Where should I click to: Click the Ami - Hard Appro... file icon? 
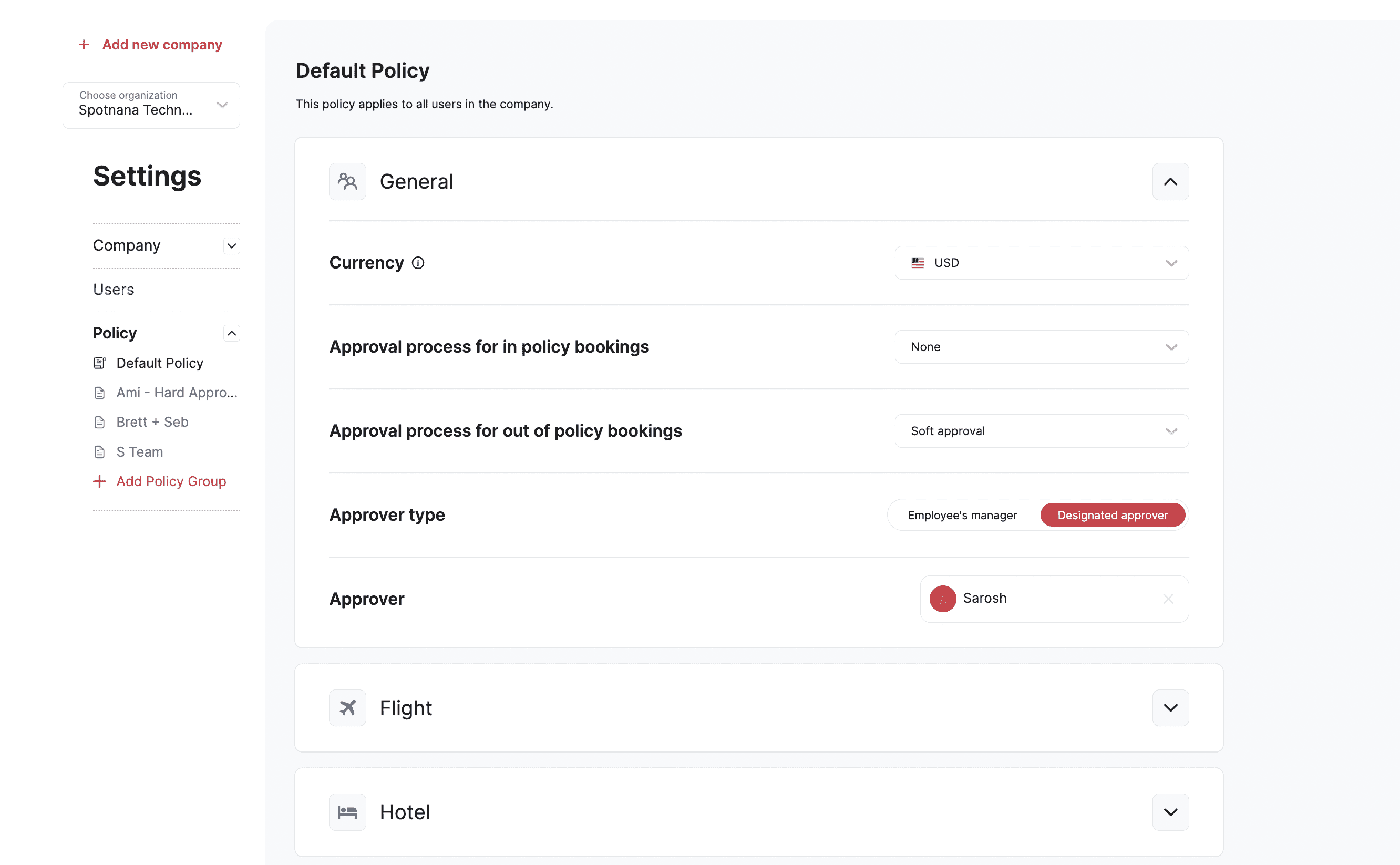tap(99, 393)
